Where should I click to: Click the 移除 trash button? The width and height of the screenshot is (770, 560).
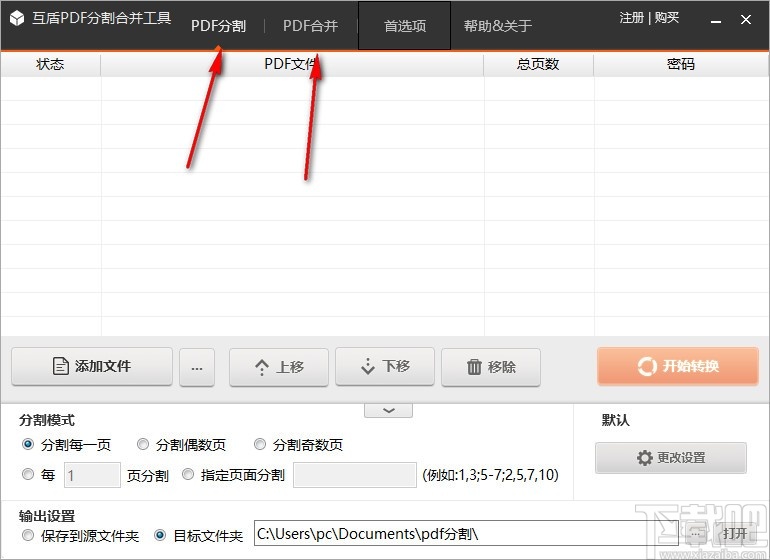tap(491, 367)
